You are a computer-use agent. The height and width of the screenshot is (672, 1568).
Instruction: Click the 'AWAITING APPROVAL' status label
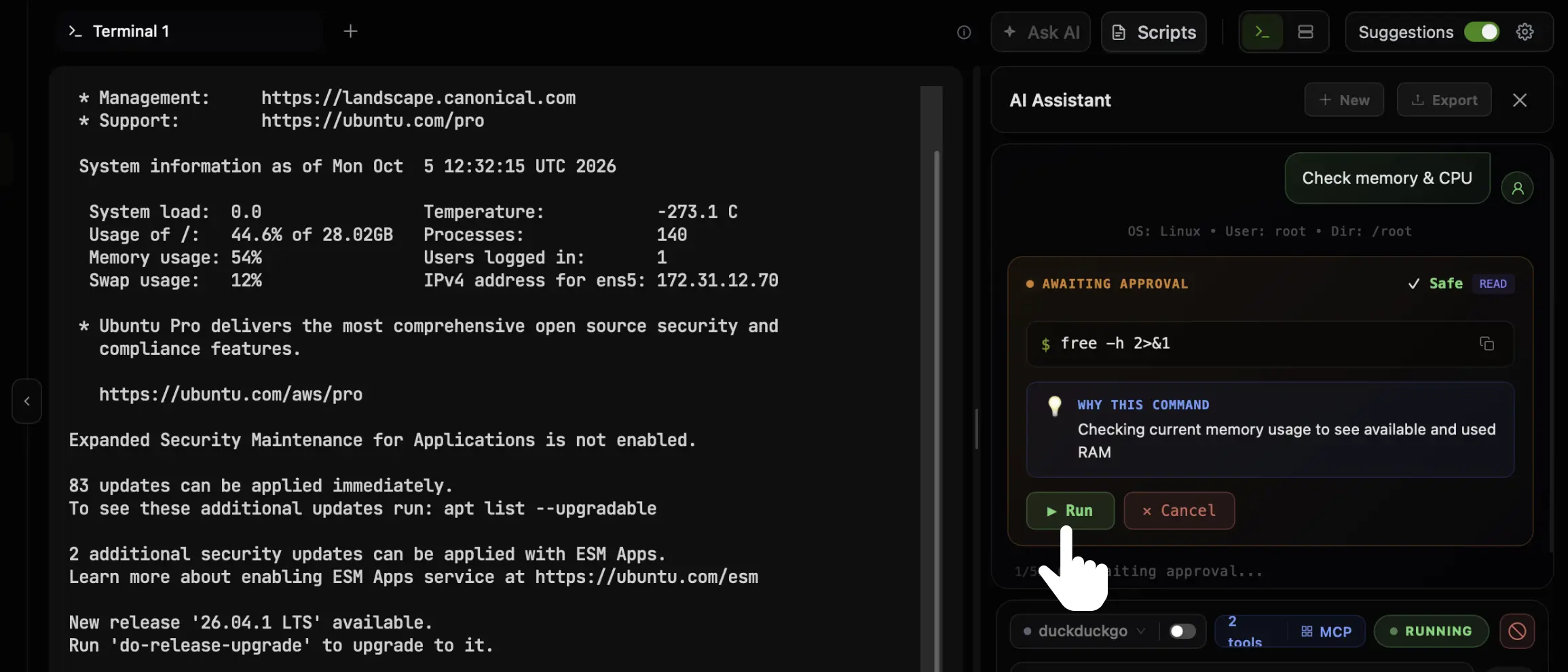[x=1115, y=284]
